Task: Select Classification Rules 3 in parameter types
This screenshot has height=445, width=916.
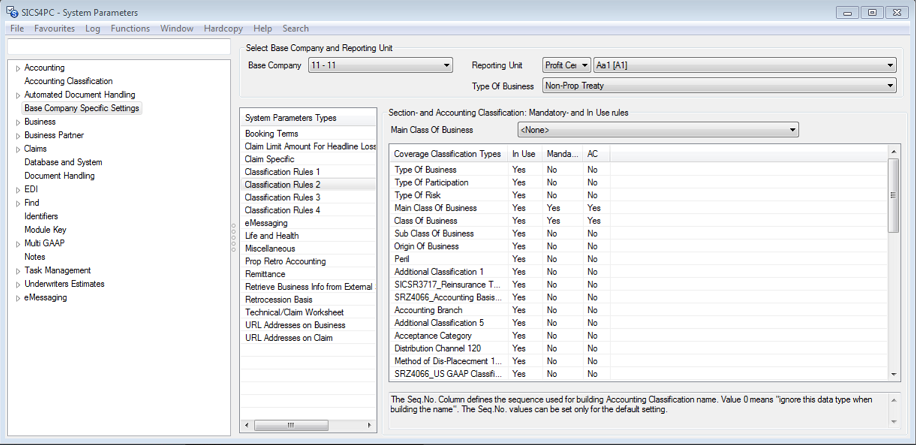Action: pyautogui.click(x=282, y=198)
